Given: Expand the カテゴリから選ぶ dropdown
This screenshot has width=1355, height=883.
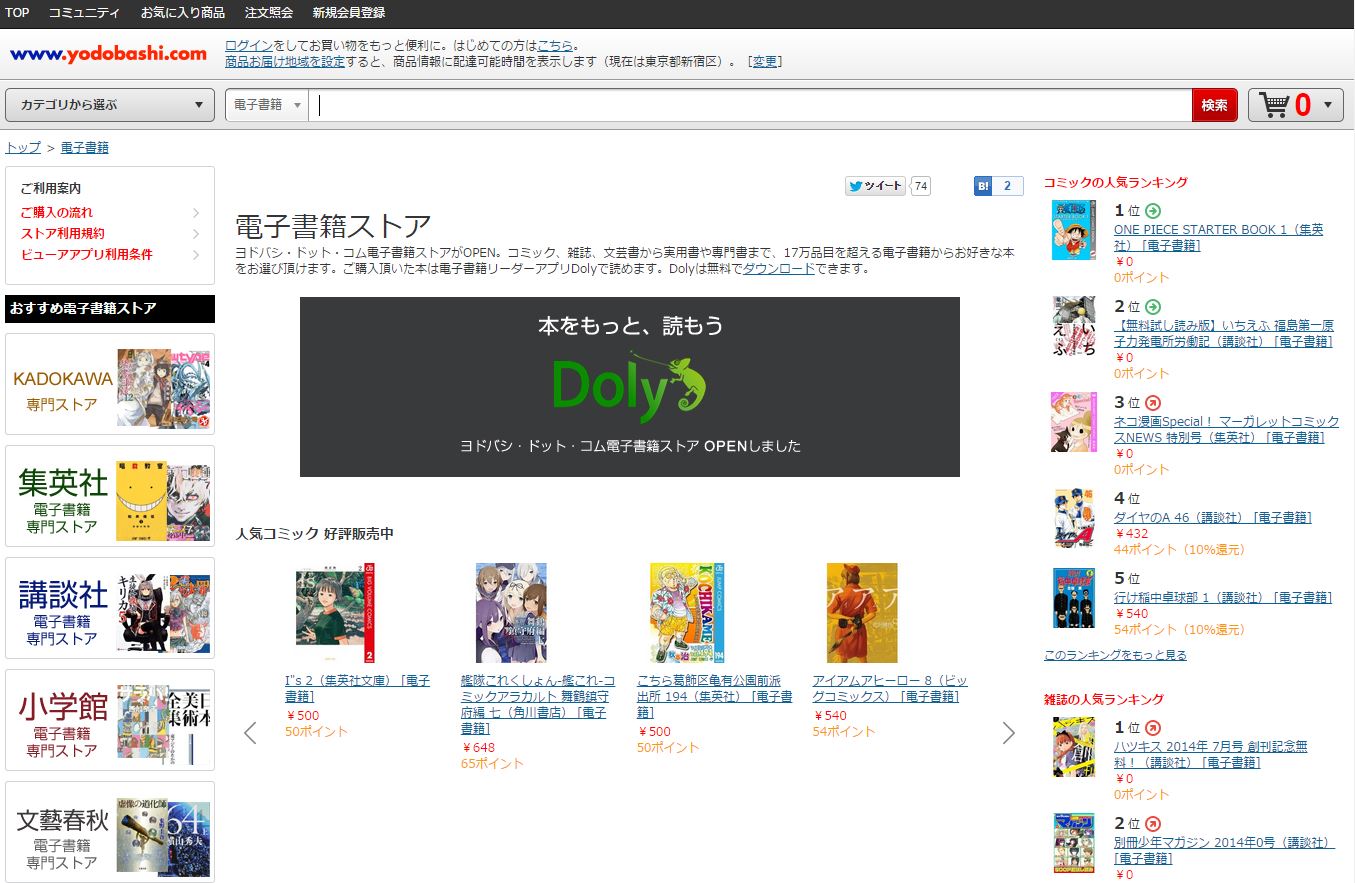Looking at the screenshot, I should coord(110,105).
